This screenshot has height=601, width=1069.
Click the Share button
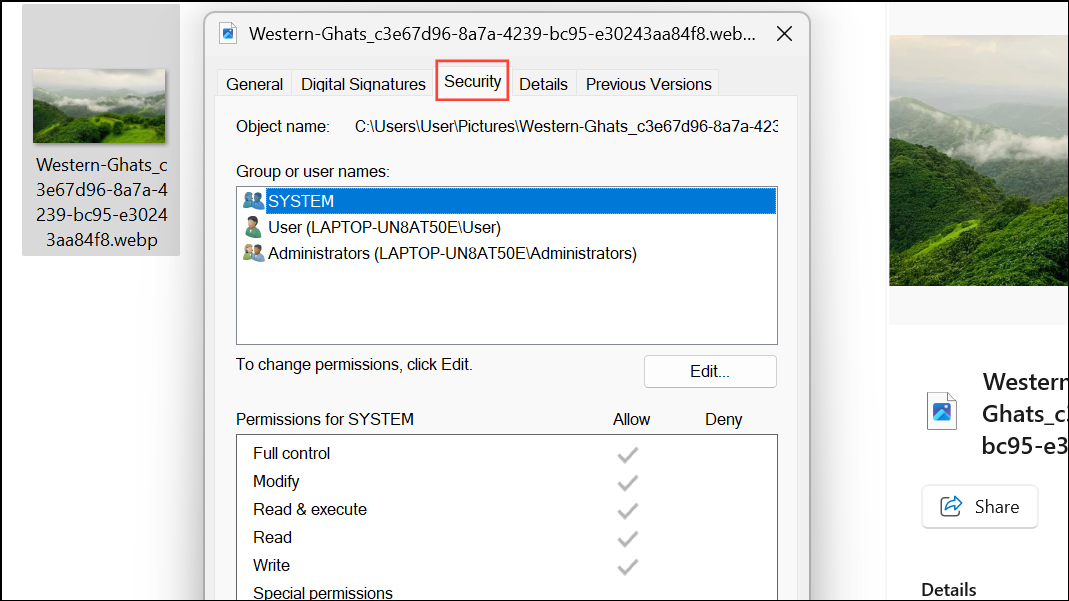click(980, 506)
